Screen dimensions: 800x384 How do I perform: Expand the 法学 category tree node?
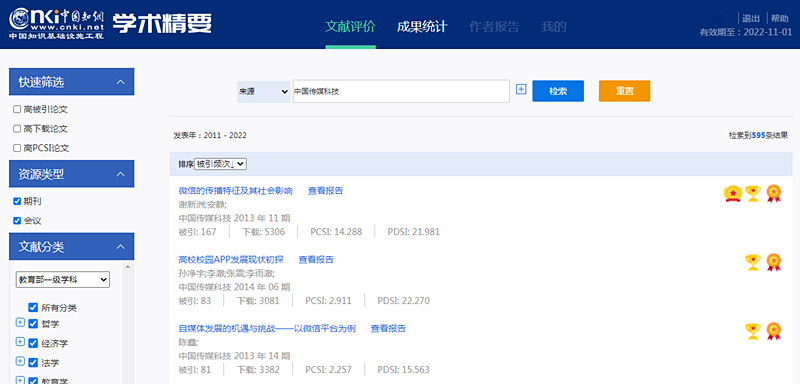pos(20,361)
